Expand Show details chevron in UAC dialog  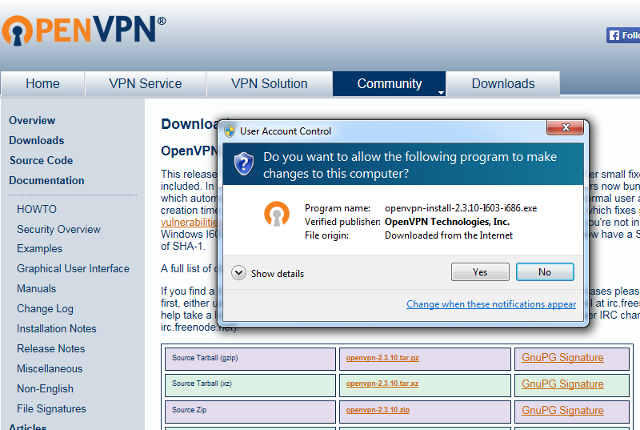tap(238, 273)
